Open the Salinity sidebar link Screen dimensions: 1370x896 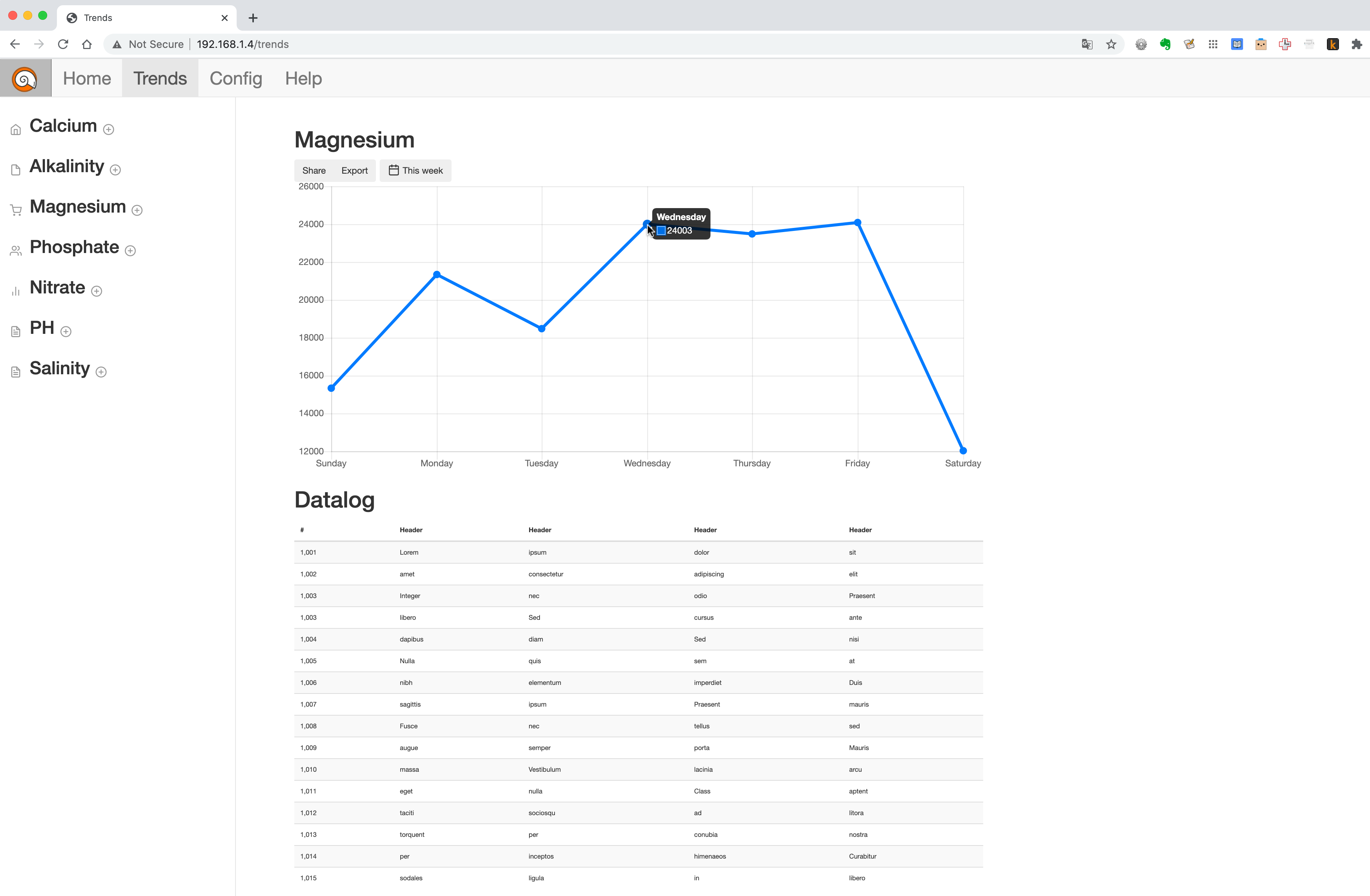(60, 368)
